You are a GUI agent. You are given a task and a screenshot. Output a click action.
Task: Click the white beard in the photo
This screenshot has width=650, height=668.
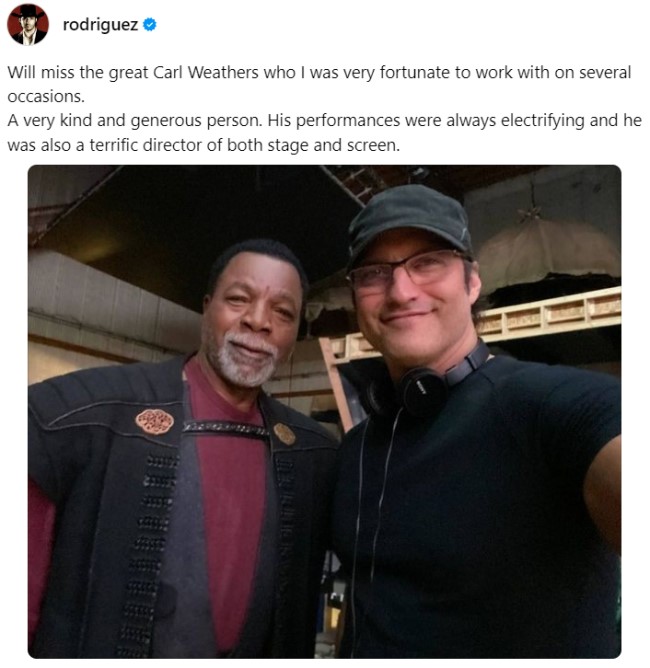pyautogui.click(x=247, y=359)
